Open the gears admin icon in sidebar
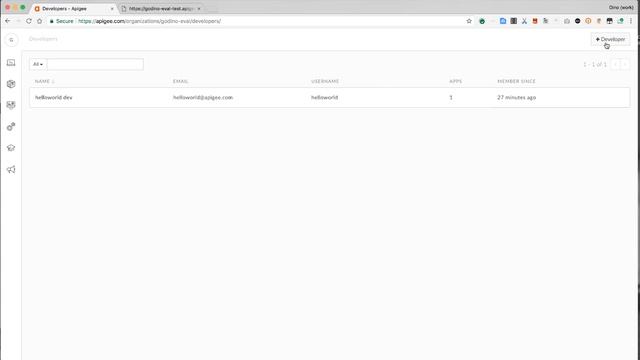The image size is (640, 360). (11, 127)
